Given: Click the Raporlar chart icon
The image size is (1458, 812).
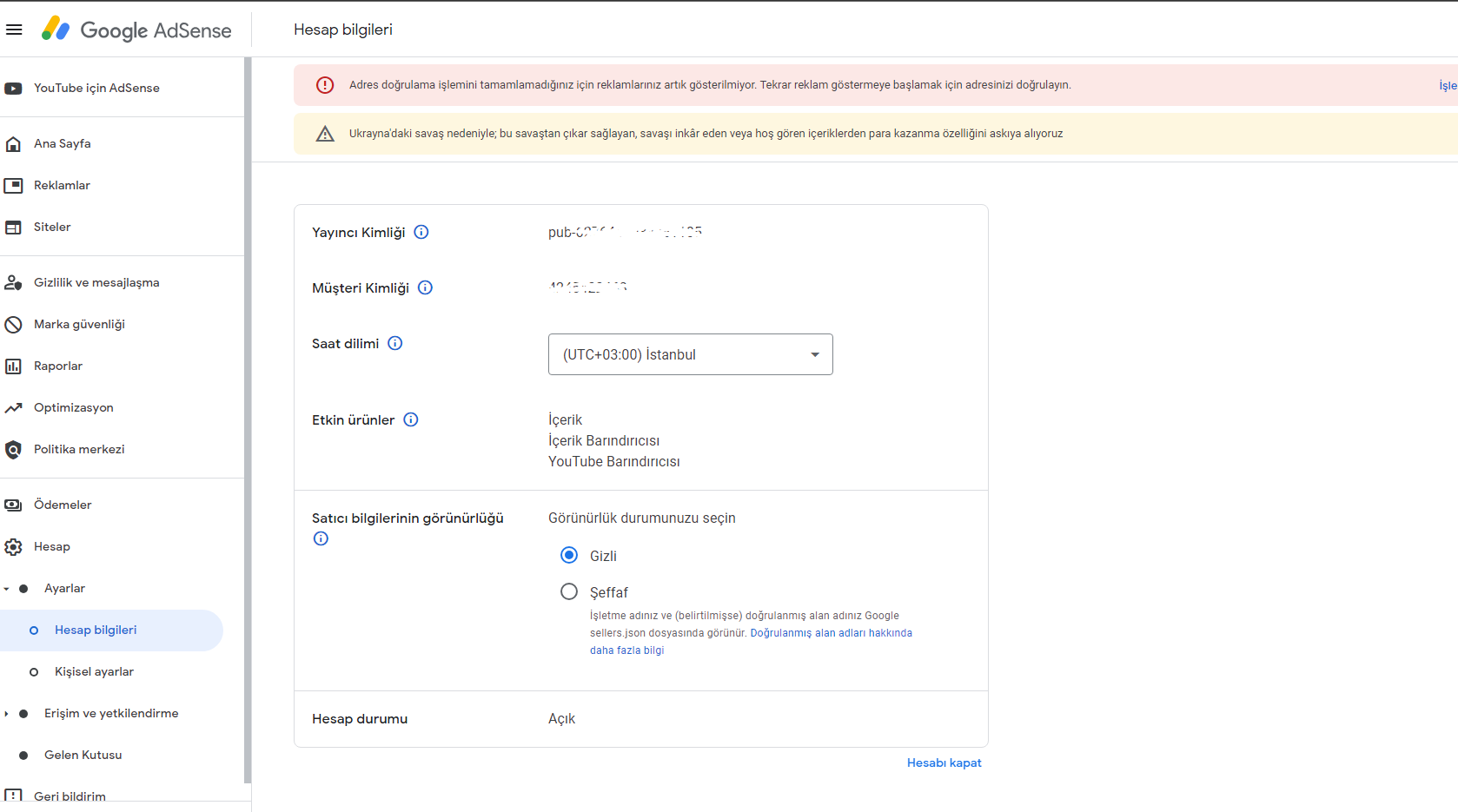Looking at the screenshot, I should point(13,366).
